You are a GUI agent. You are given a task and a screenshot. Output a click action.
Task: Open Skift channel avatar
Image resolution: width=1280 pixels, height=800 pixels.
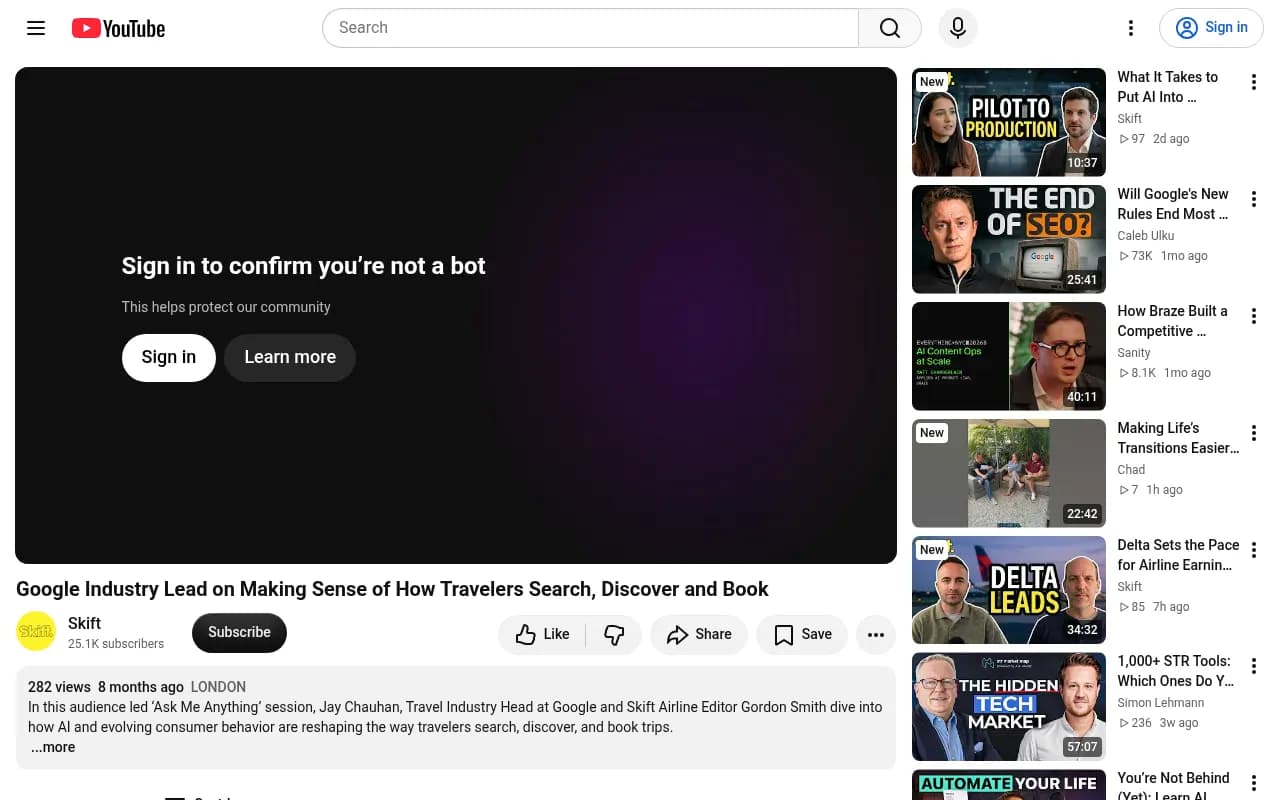(36, 631)
